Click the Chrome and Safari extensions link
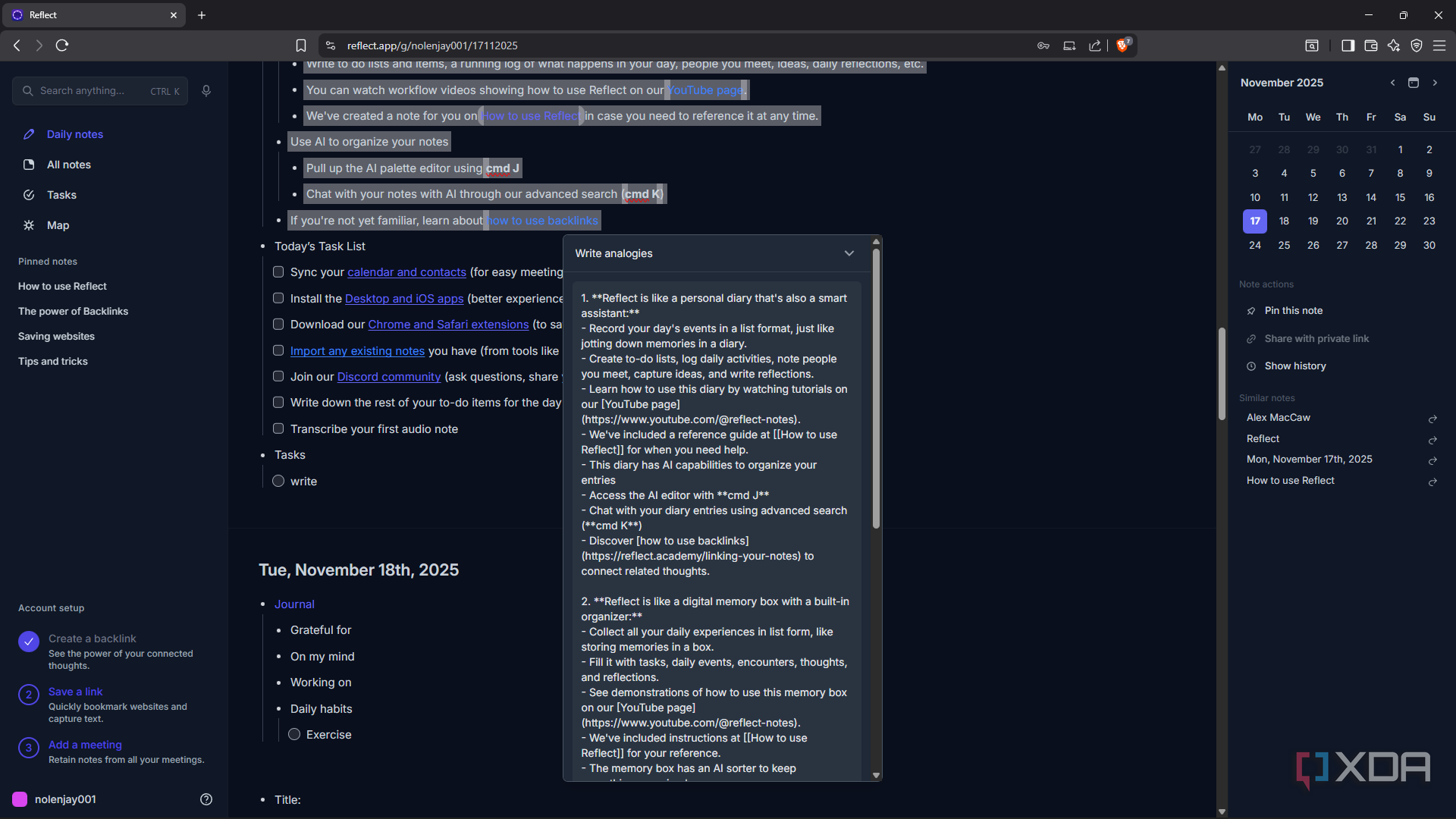Viewport: 1456px width, 819px height. click(x=448, y=325)
